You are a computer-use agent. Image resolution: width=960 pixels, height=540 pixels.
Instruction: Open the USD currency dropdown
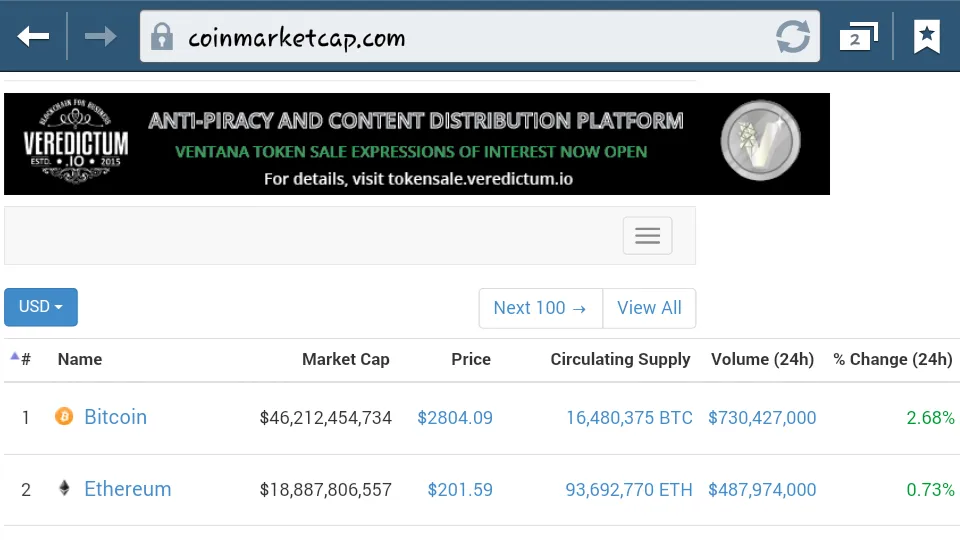pos(41,307)
